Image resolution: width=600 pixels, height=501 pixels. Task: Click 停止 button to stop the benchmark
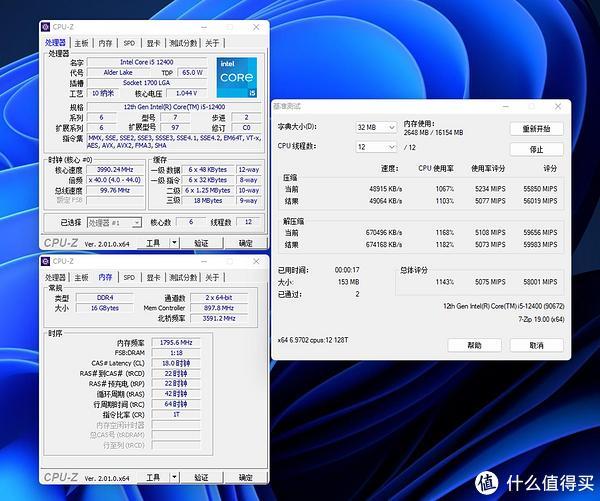tap(536, 149)
